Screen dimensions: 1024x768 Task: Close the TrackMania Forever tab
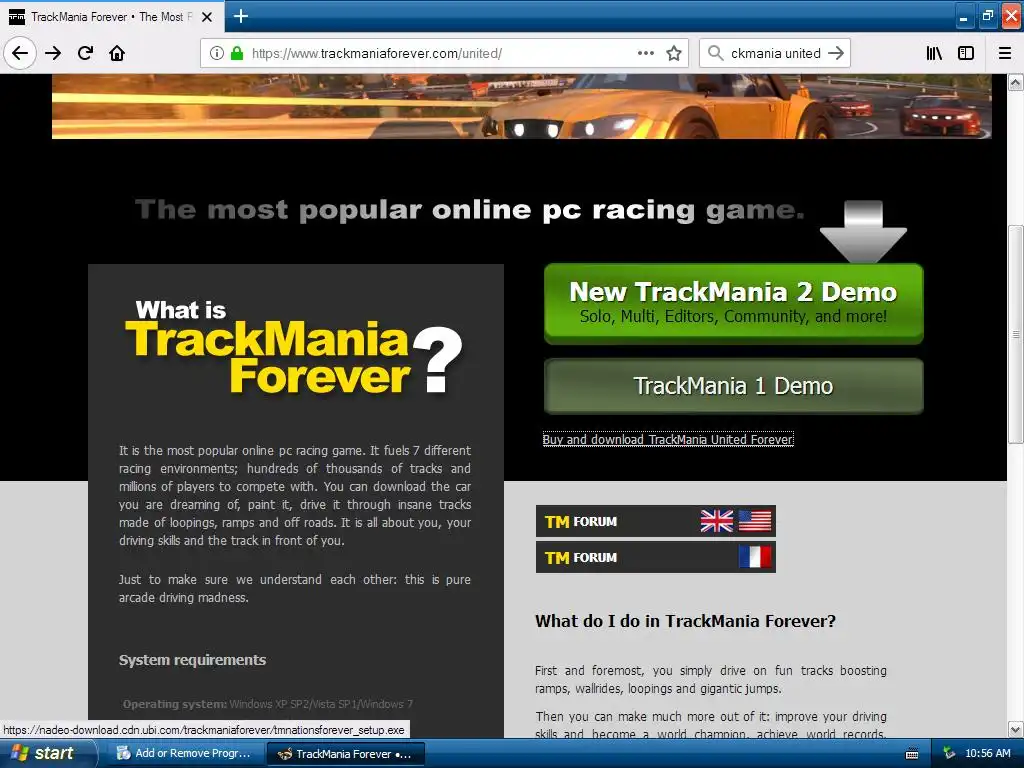pos(207,17)
